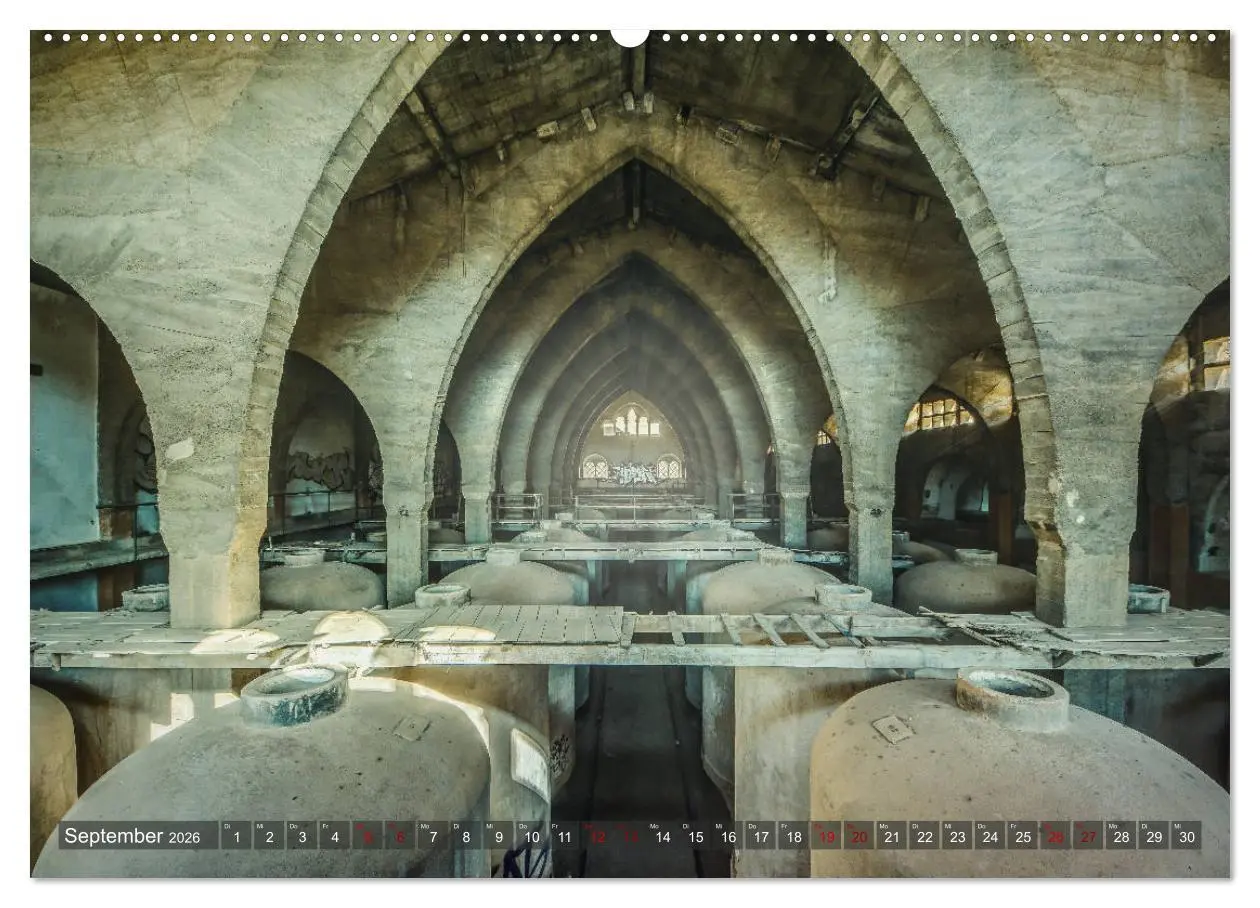Pick day 14 in the date row
This screenshot has width=1260, height=908.
click(x=662, y=836)
